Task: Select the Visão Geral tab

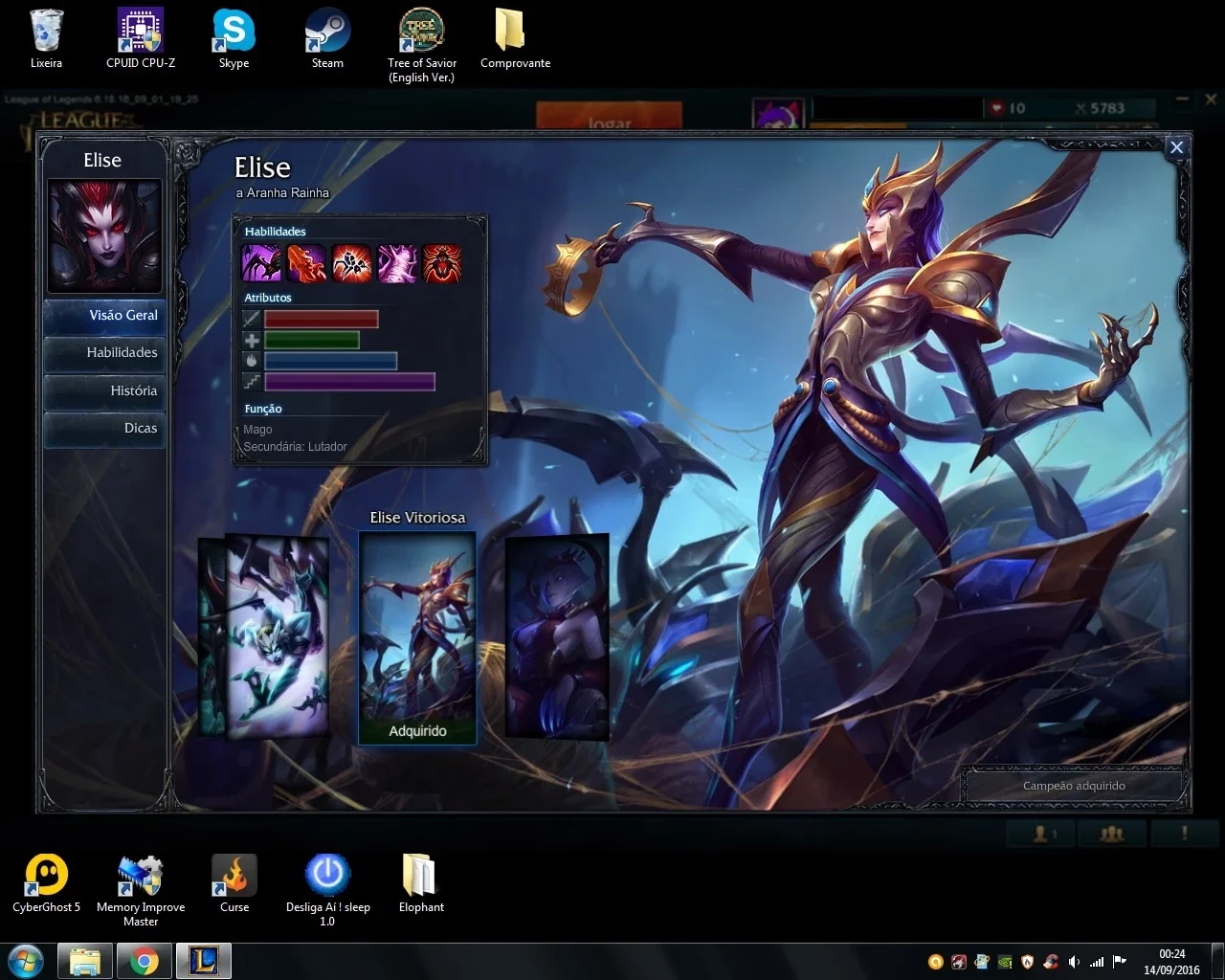Action: (105, 315)
